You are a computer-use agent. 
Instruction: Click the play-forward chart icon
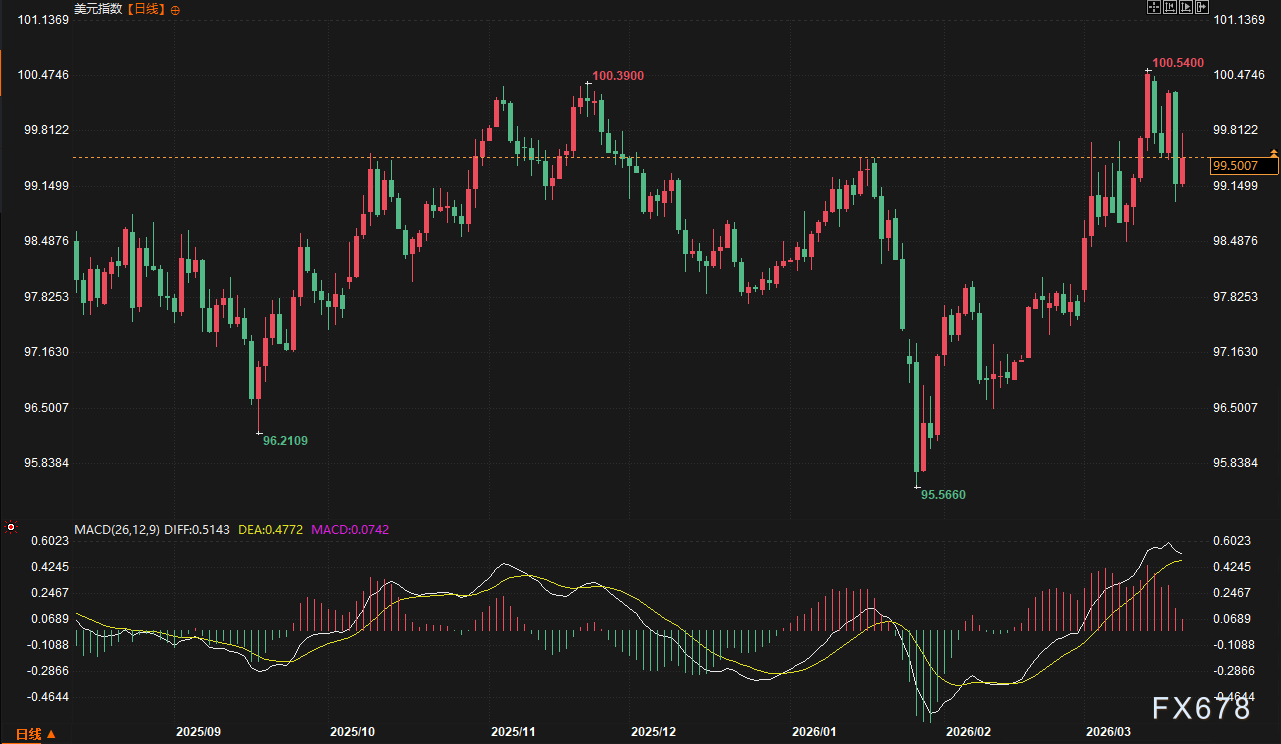[1186, 8]
